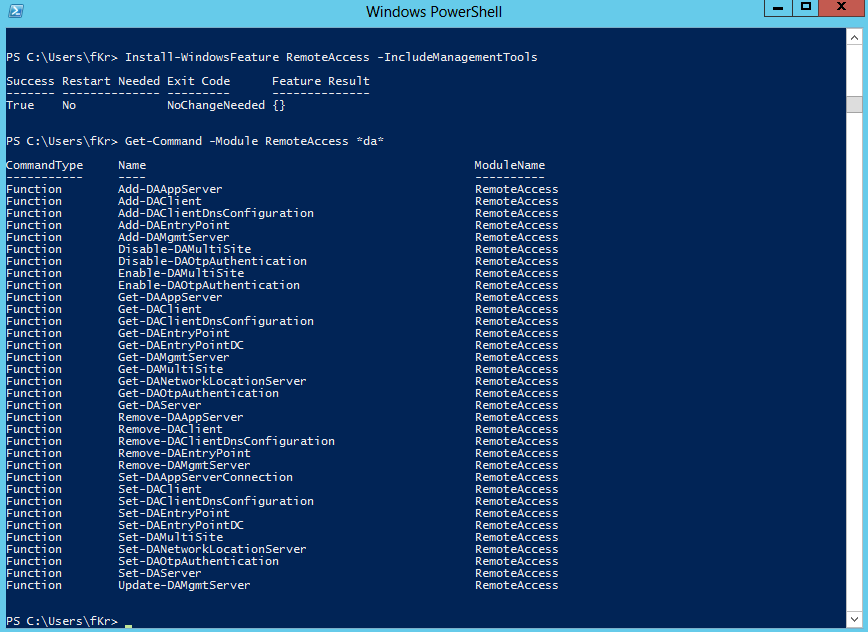Click the Install-WindowsFeature command text
The width and height of the screenshot is (868, 632).
331,57
